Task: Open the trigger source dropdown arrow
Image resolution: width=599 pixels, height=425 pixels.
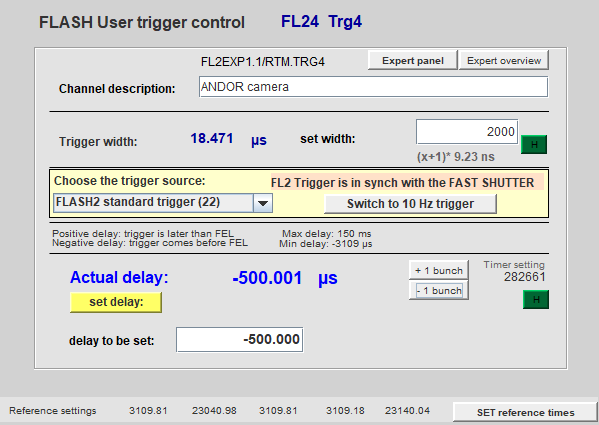Action: tap(263, 203)
